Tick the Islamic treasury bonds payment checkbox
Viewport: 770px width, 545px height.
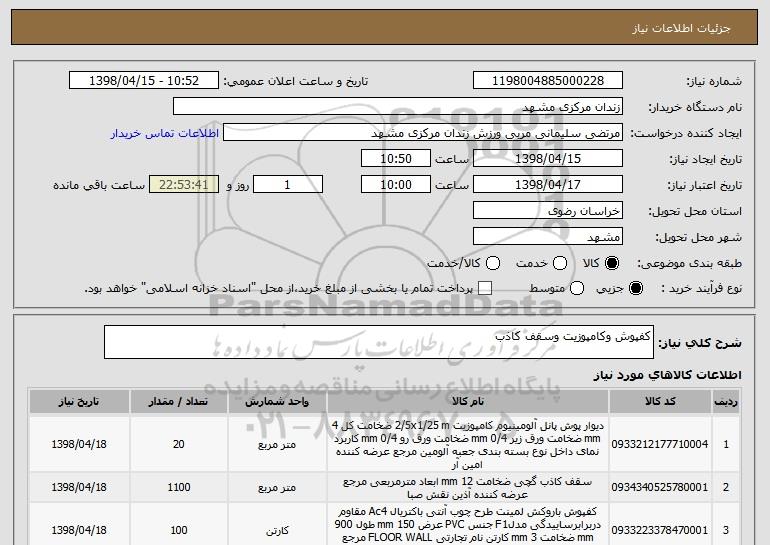[485, 288]
